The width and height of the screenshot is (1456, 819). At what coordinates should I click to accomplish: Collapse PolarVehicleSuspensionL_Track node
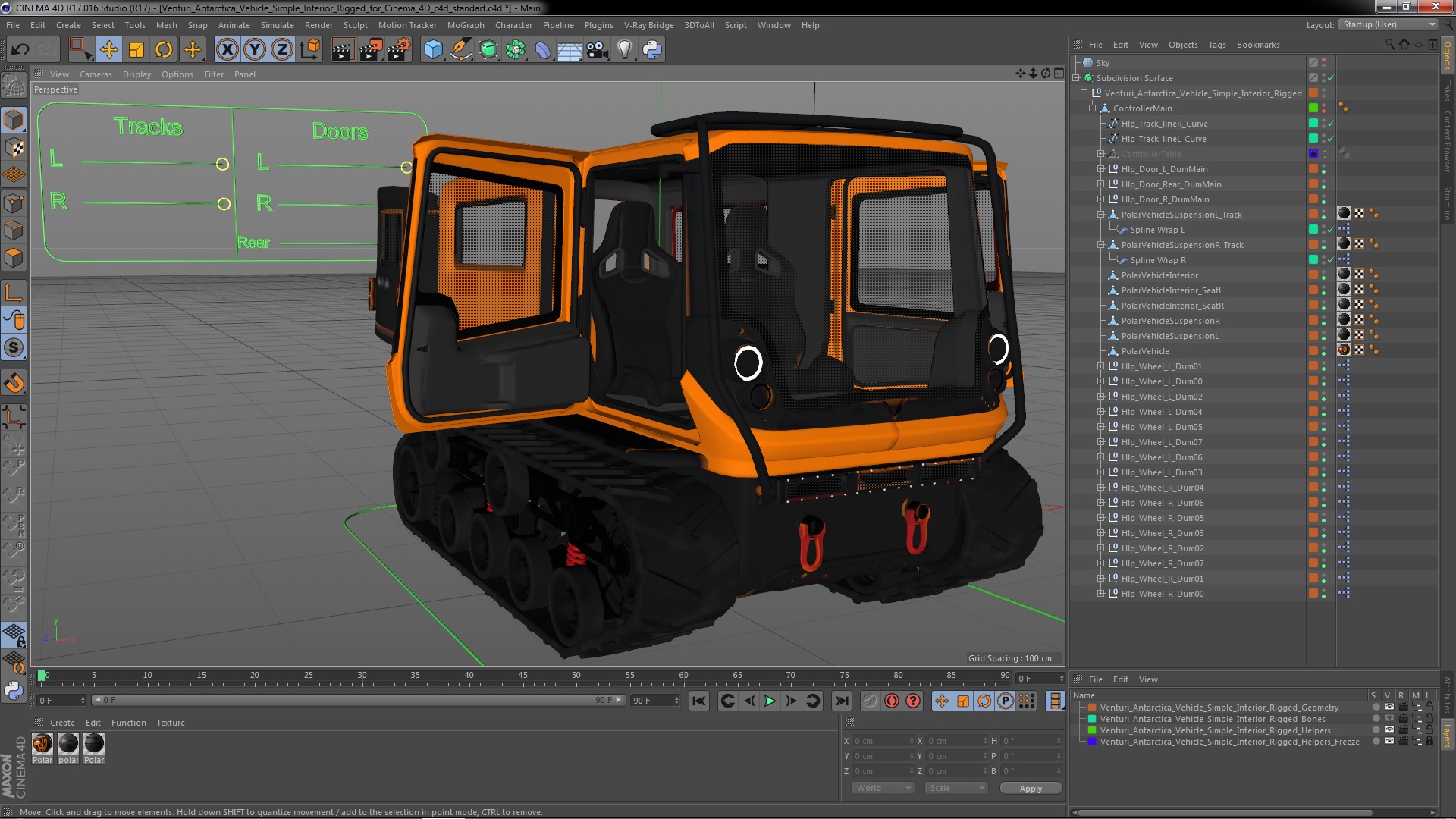point(1101,215)
